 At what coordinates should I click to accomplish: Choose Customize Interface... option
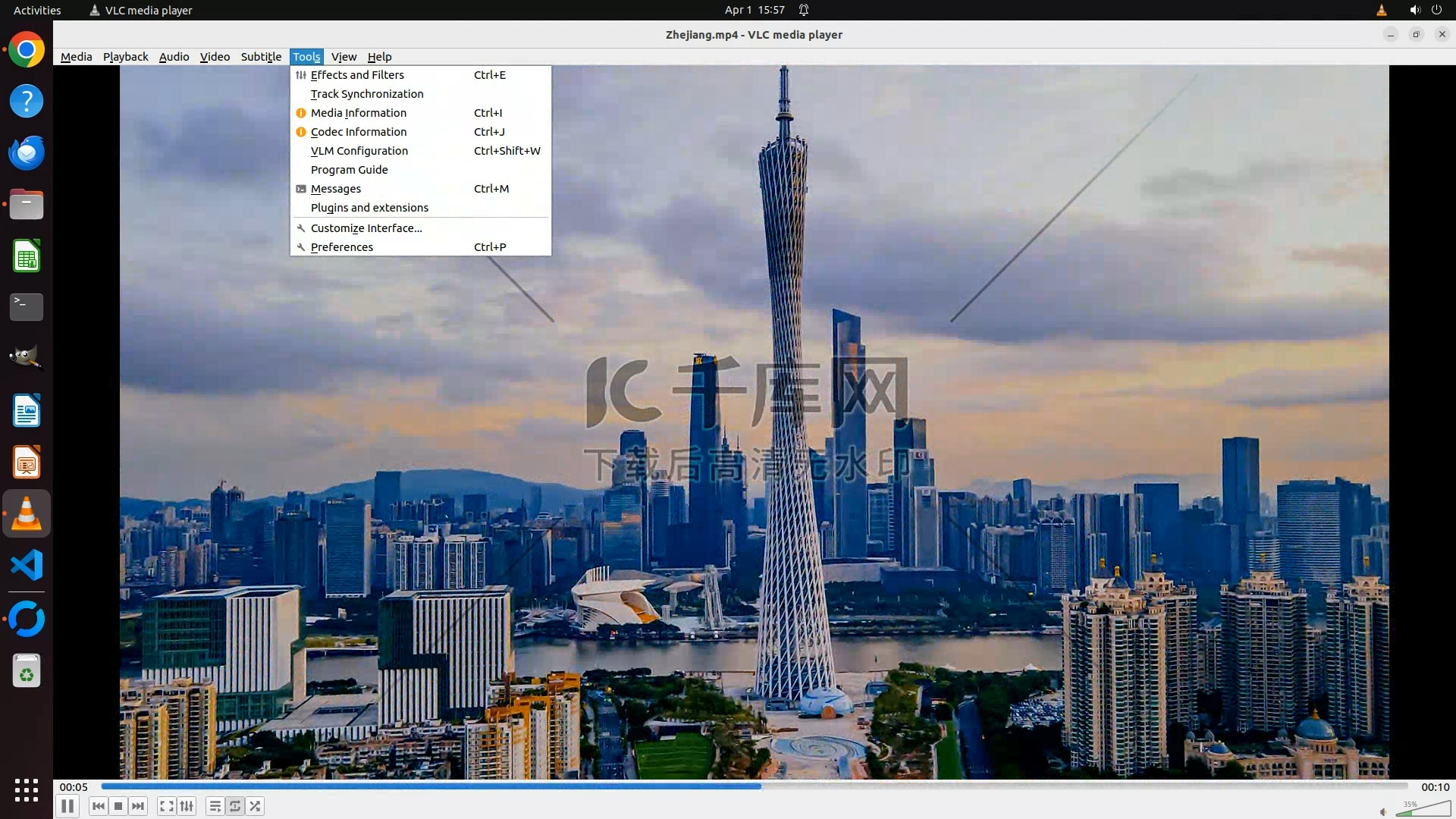click(x=366, y=228)
